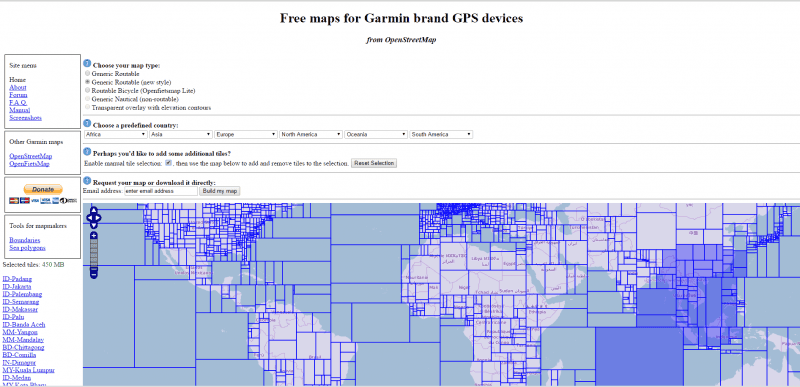Open the Africa country dropdown

click(x=116, y=135)
